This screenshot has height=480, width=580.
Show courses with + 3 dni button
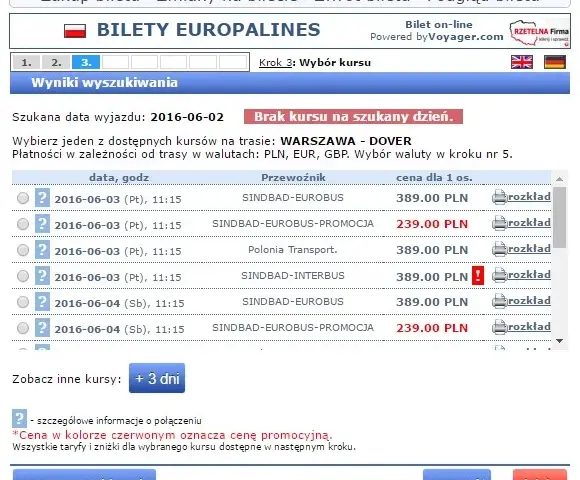coord(157,378)
